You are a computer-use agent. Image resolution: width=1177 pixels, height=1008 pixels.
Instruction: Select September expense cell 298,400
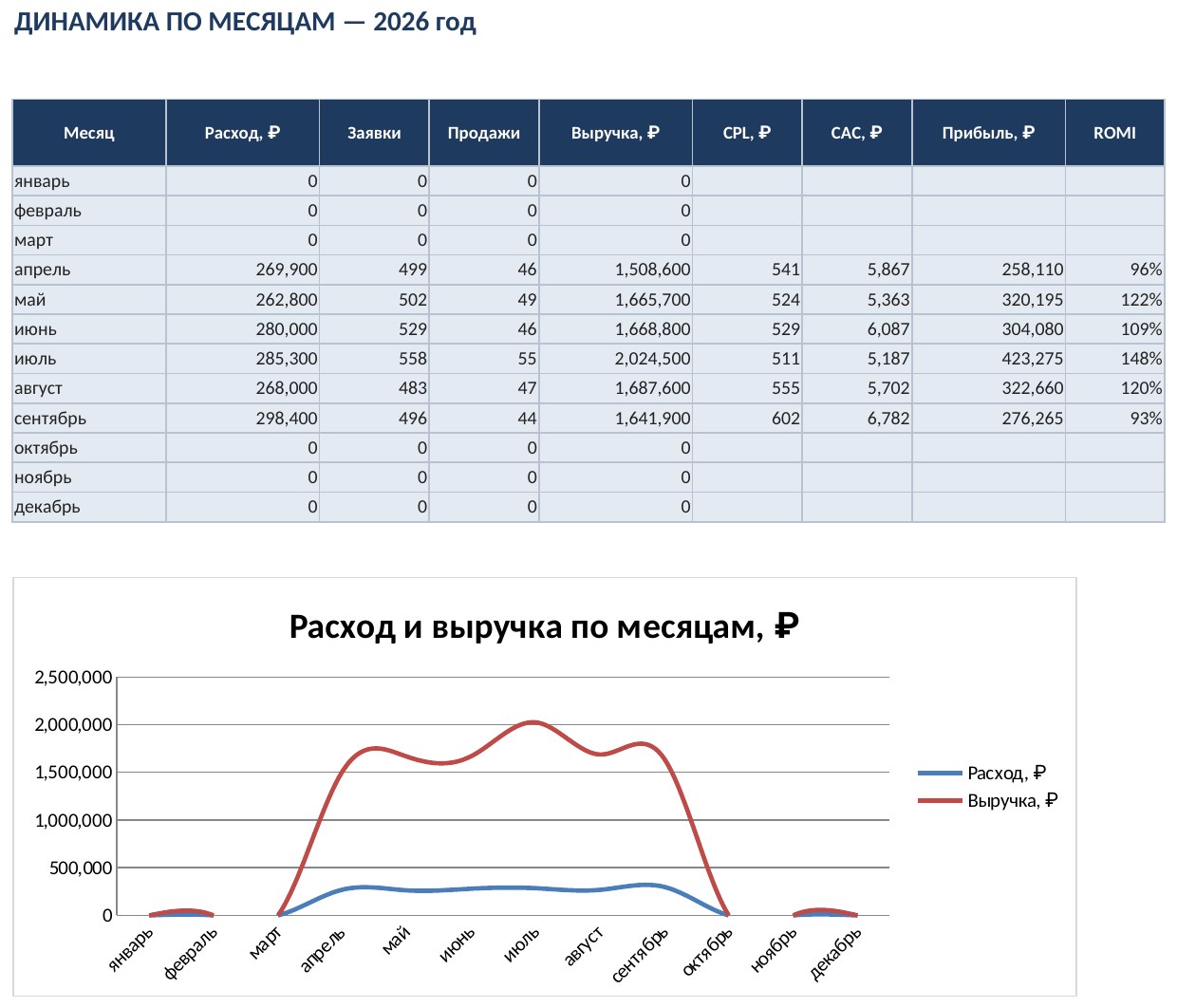point(243,419)
